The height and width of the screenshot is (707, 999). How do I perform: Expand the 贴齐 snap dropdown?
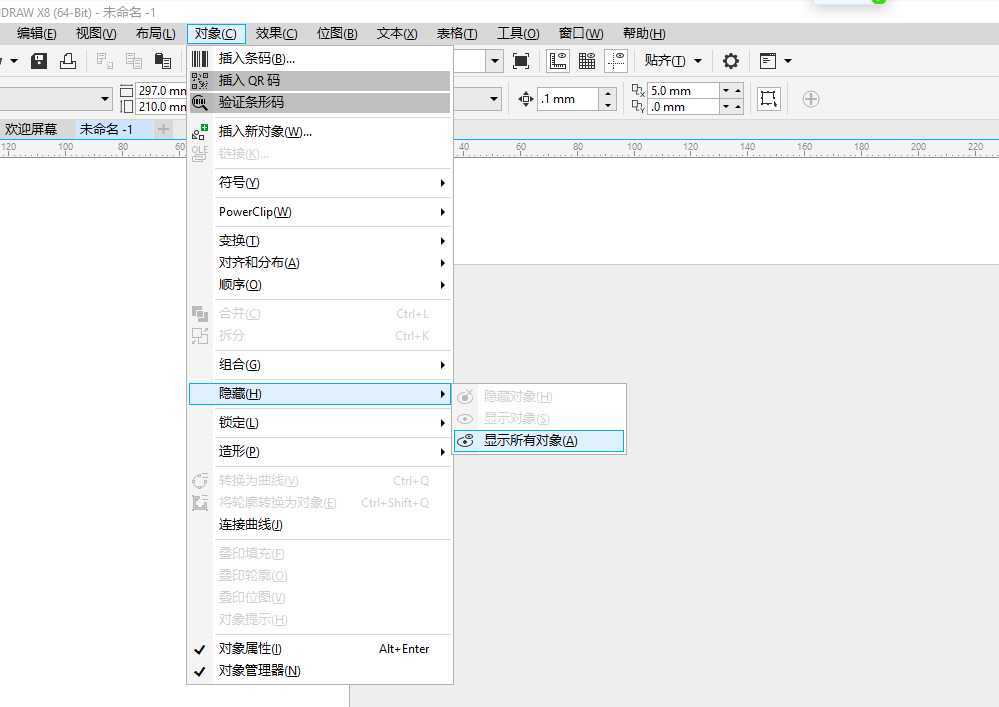(x=698, y=60)
